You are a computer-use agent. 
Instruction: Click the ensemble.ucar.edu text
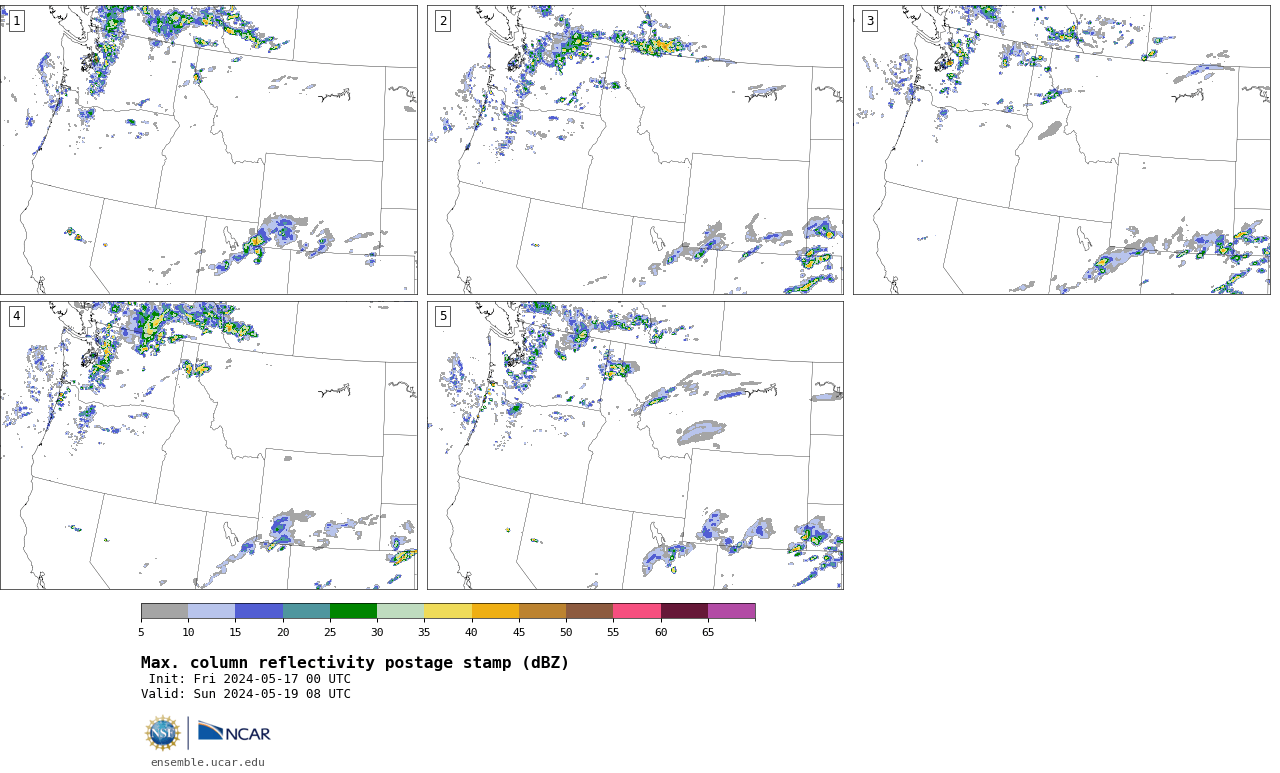coord(208,762)
